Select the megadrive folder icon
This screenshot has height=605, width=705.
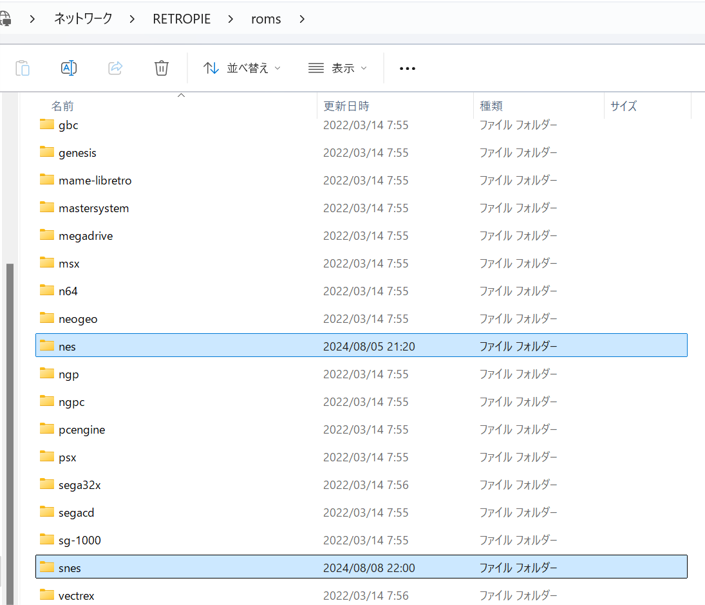(x=47, y=235)
